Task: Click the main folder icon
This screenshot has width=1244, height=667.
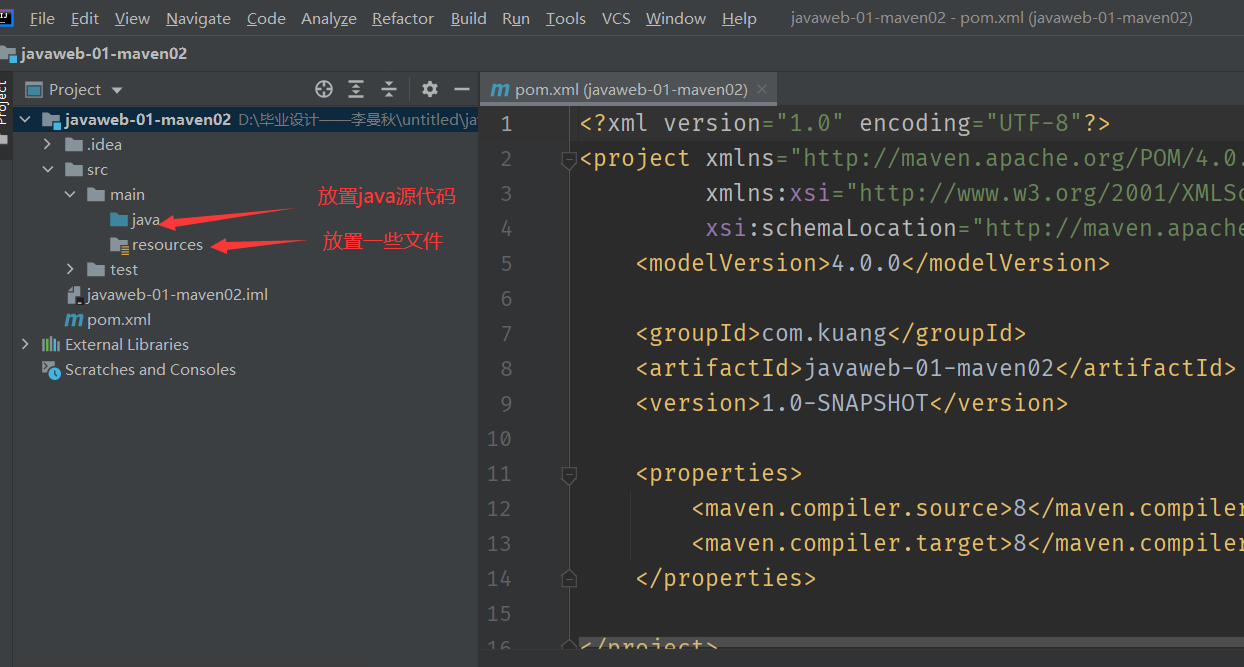Action: (x=96, y=195)
